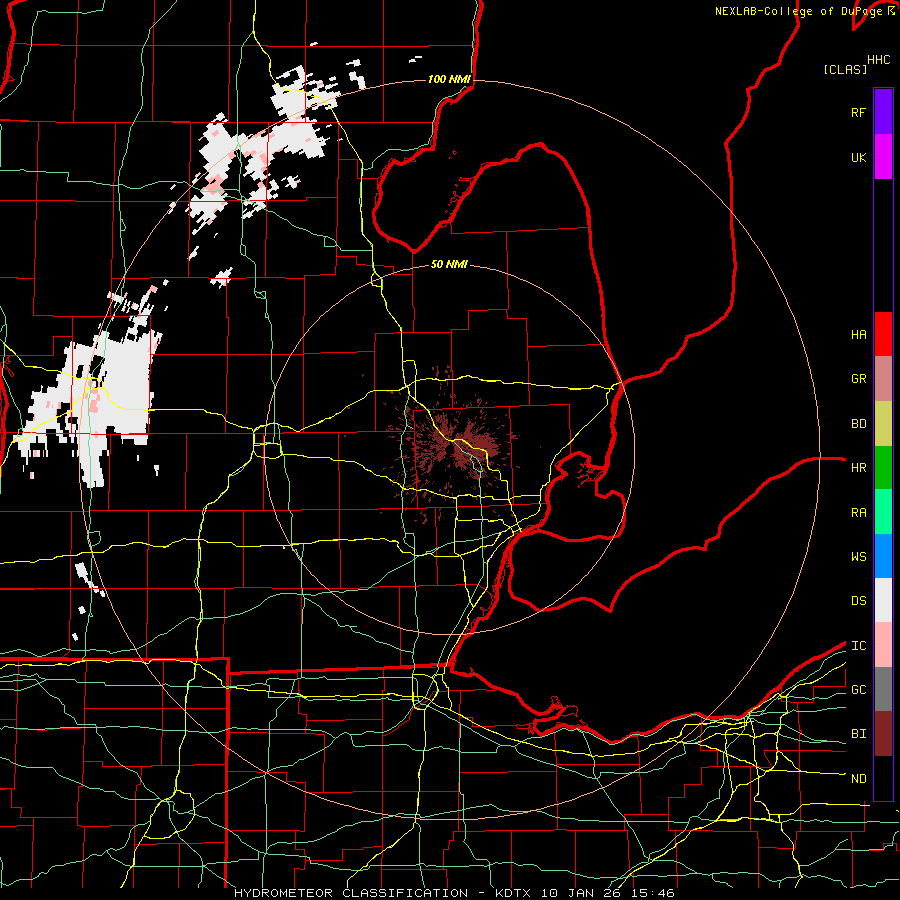Image resolution: width=900 pixels, height=900 pixels.
Task: Click the BI legend label
Action: click(x=858, y=734)
